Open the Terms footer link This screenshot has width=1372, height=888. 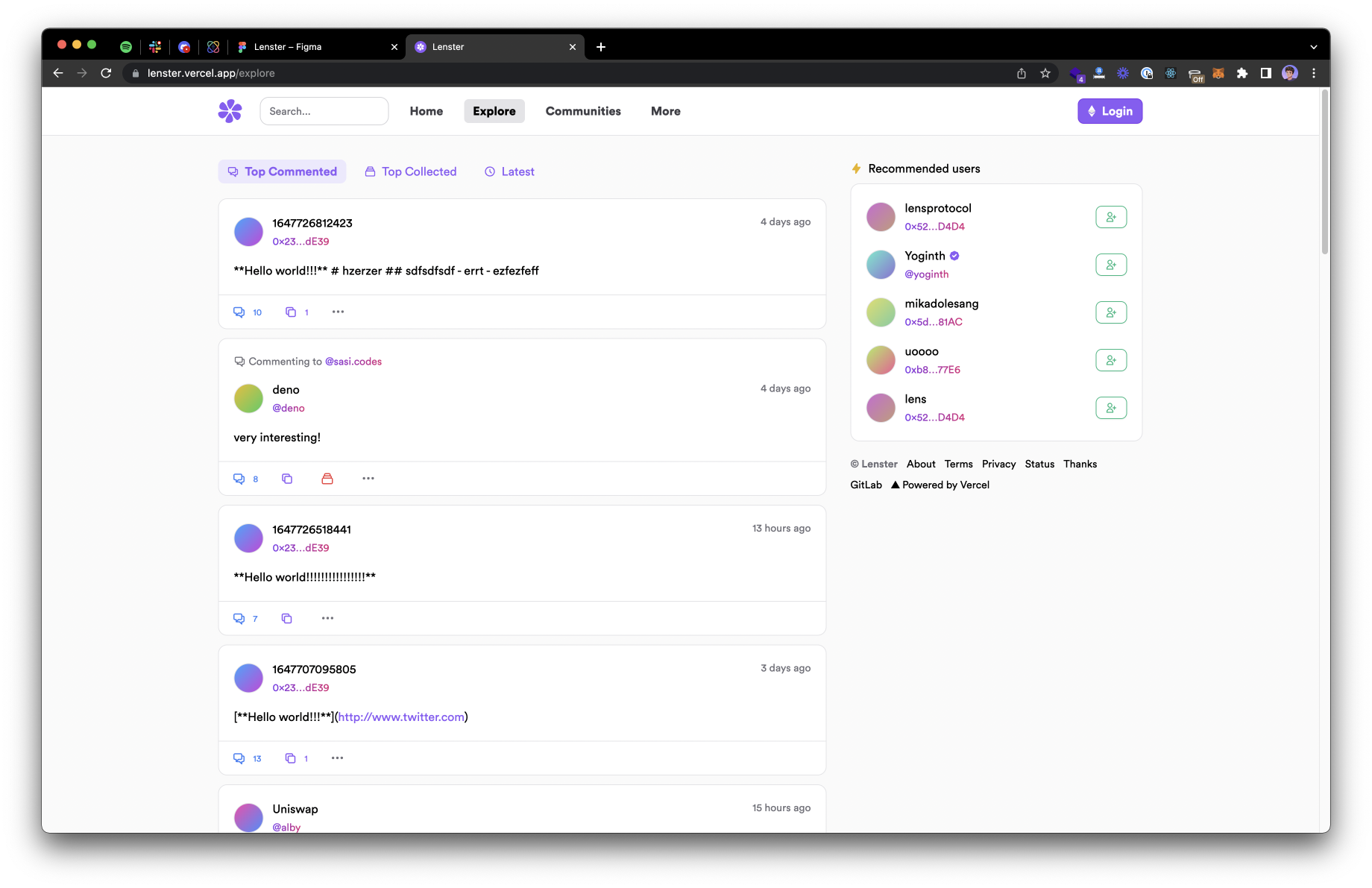(x=959, y=464)
